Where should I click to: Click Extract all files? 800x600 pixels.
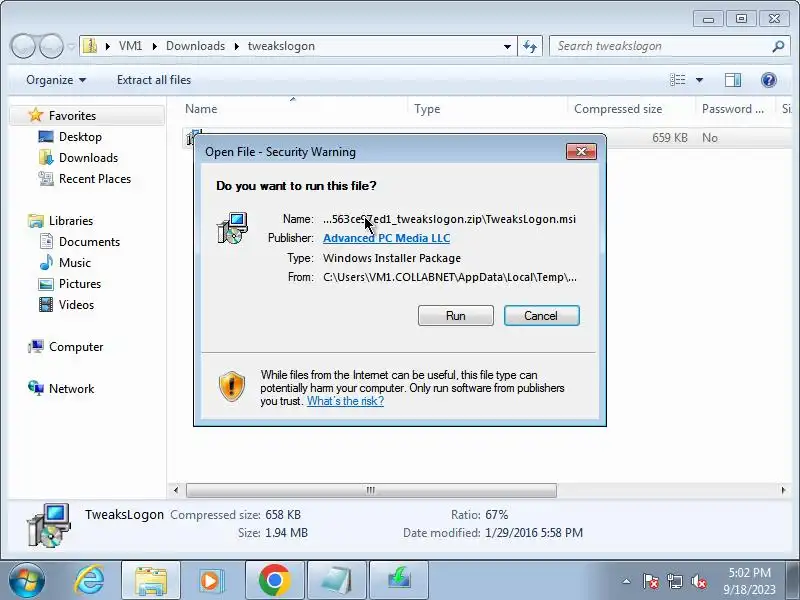154,80
